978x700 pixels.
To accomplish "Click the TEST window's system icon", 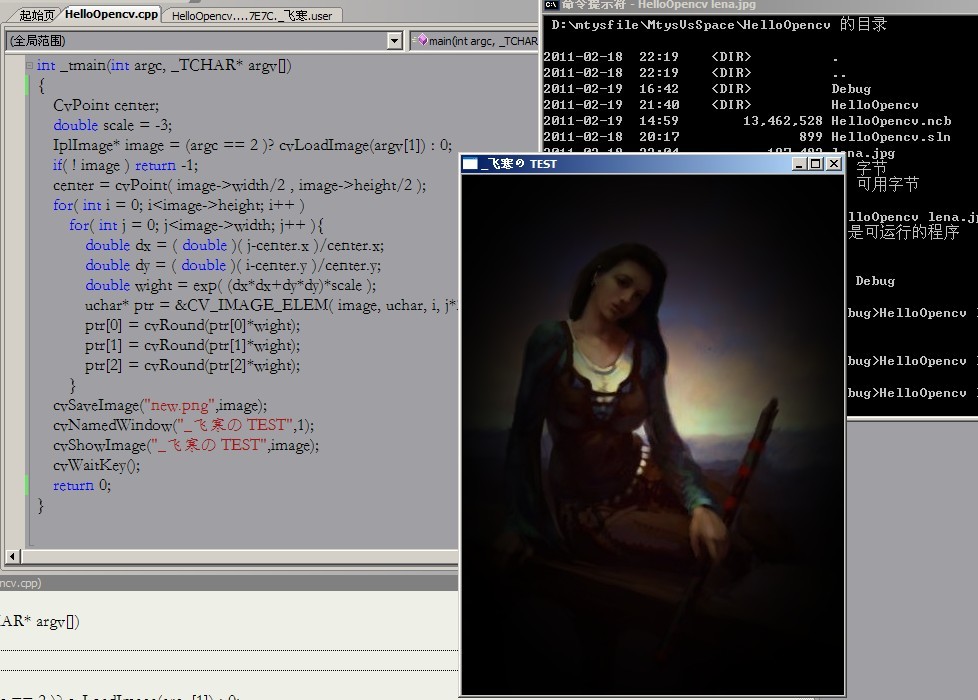I will (x=470, y=164).
